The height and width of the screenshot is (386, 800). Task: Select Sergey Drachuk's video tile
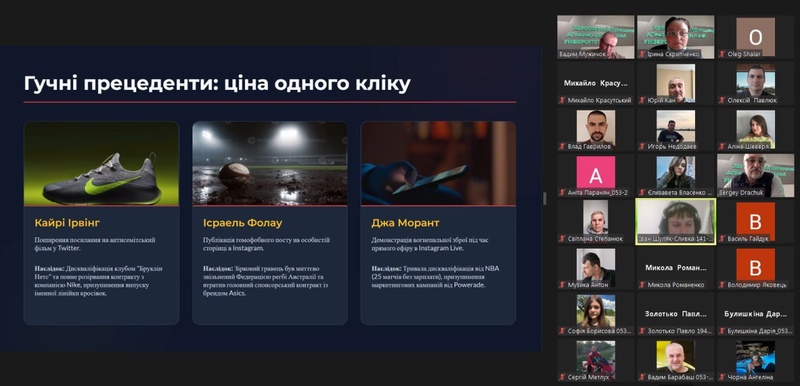pos(756,175)
